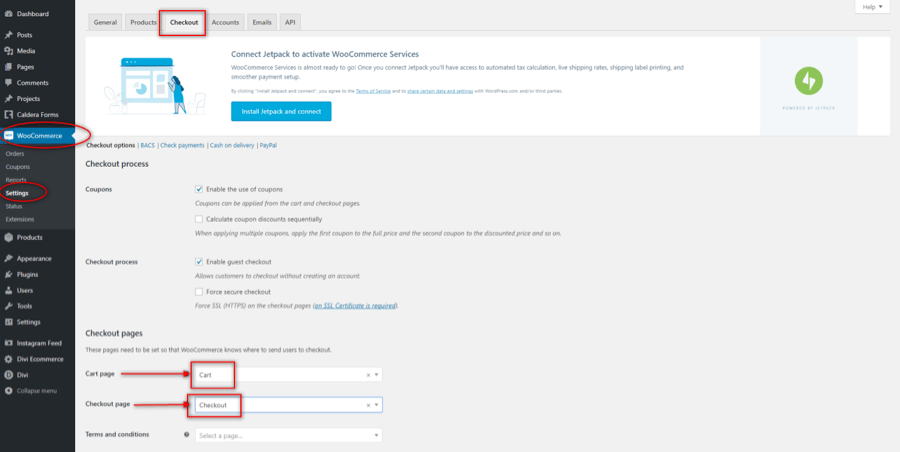
Task: Click the green Jetpack logo
Action: pos(809,81)
